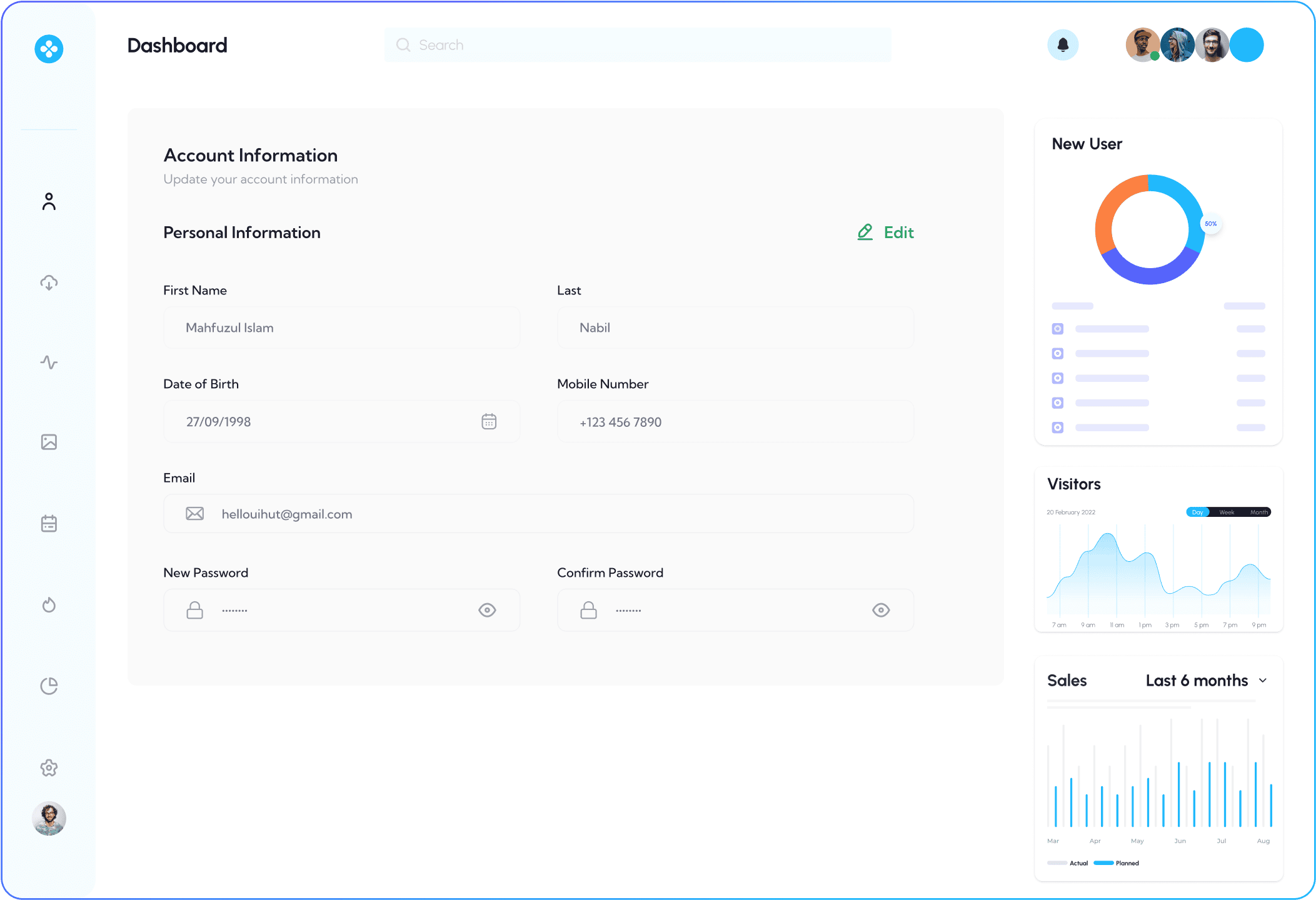Click the app logo in the sidebar
1316x900 pixels.
pyautogui.click(x=49, y=49)
